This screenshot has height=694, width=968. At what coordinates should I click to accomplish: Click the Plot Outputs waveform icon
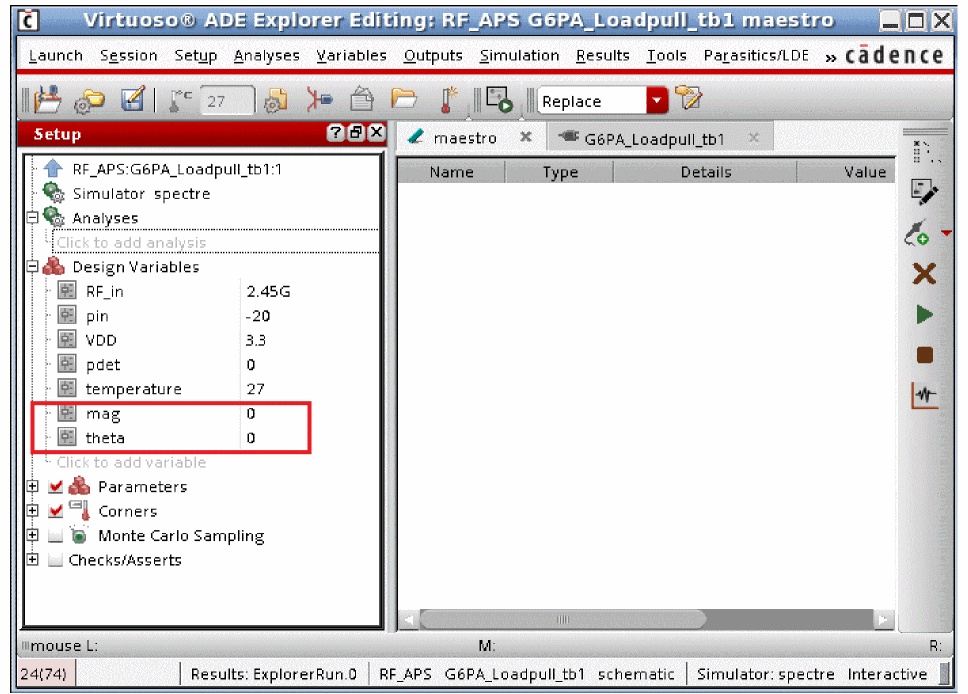pos(924,396)
